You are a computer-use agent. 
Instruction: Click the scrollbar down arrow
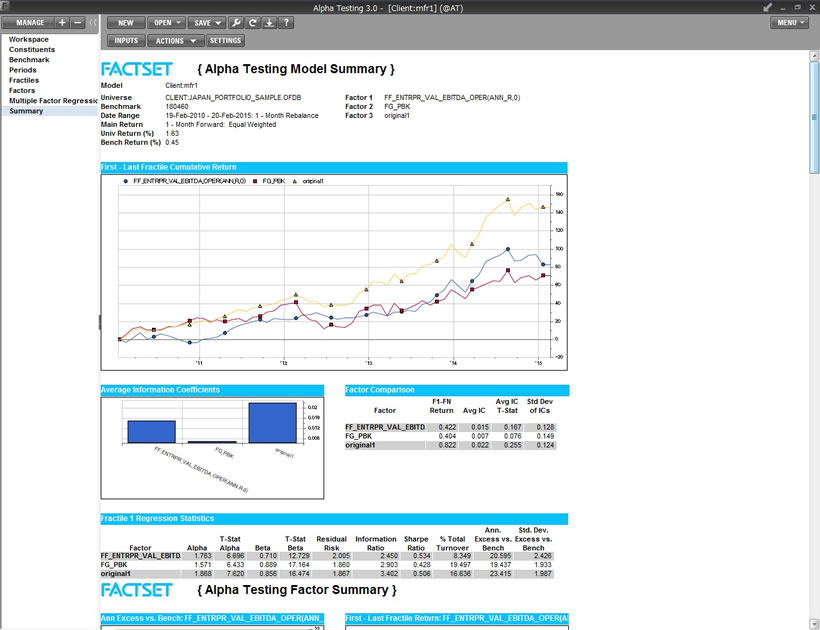(x=814, y=624)
